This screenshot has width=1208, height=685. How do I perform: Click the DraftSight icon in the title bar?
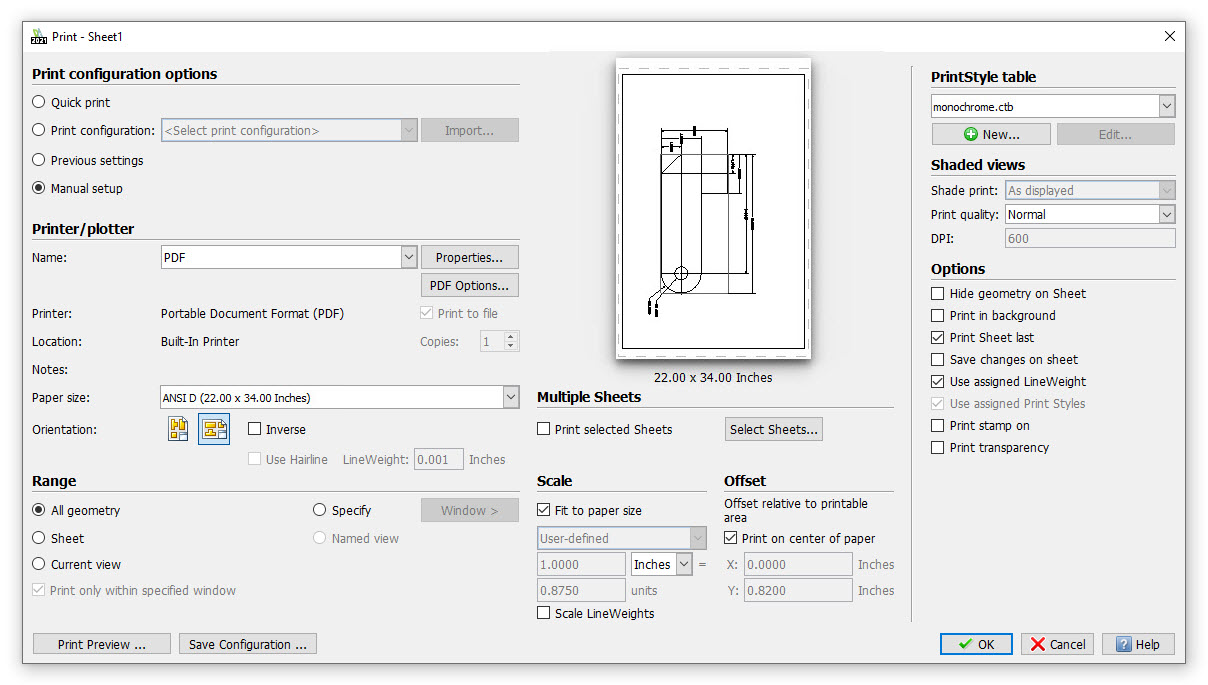(37, 36)
